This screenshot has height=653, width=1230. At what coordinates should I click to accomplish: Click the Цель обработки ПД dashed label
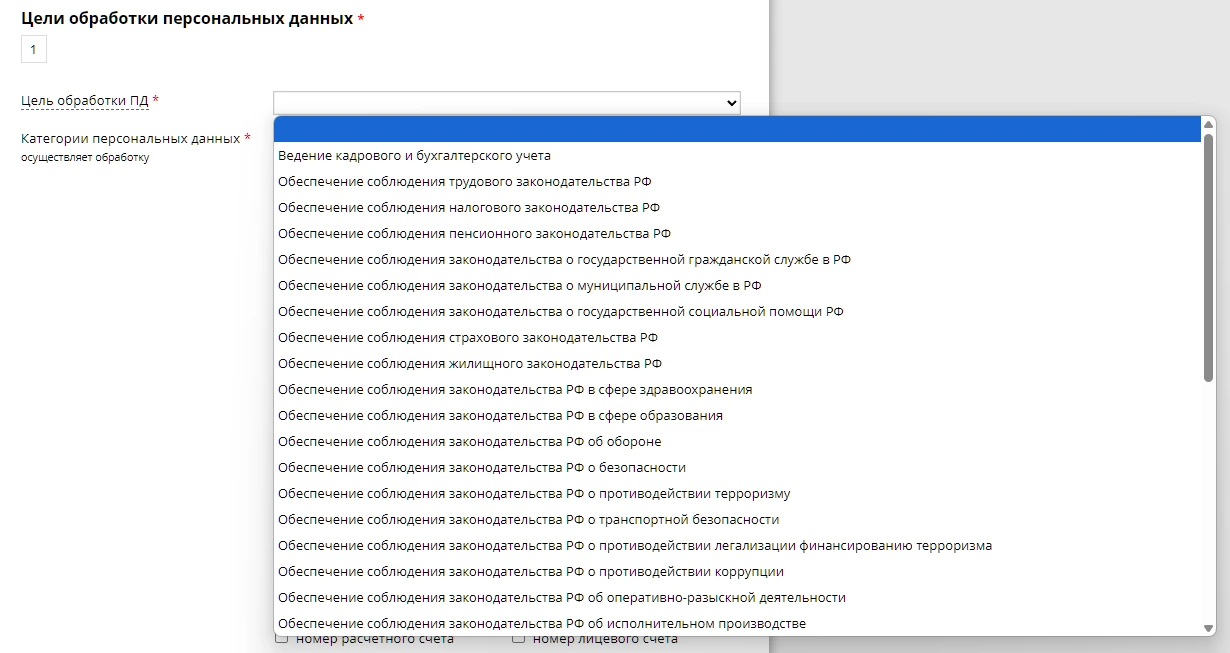click(84, 101)
